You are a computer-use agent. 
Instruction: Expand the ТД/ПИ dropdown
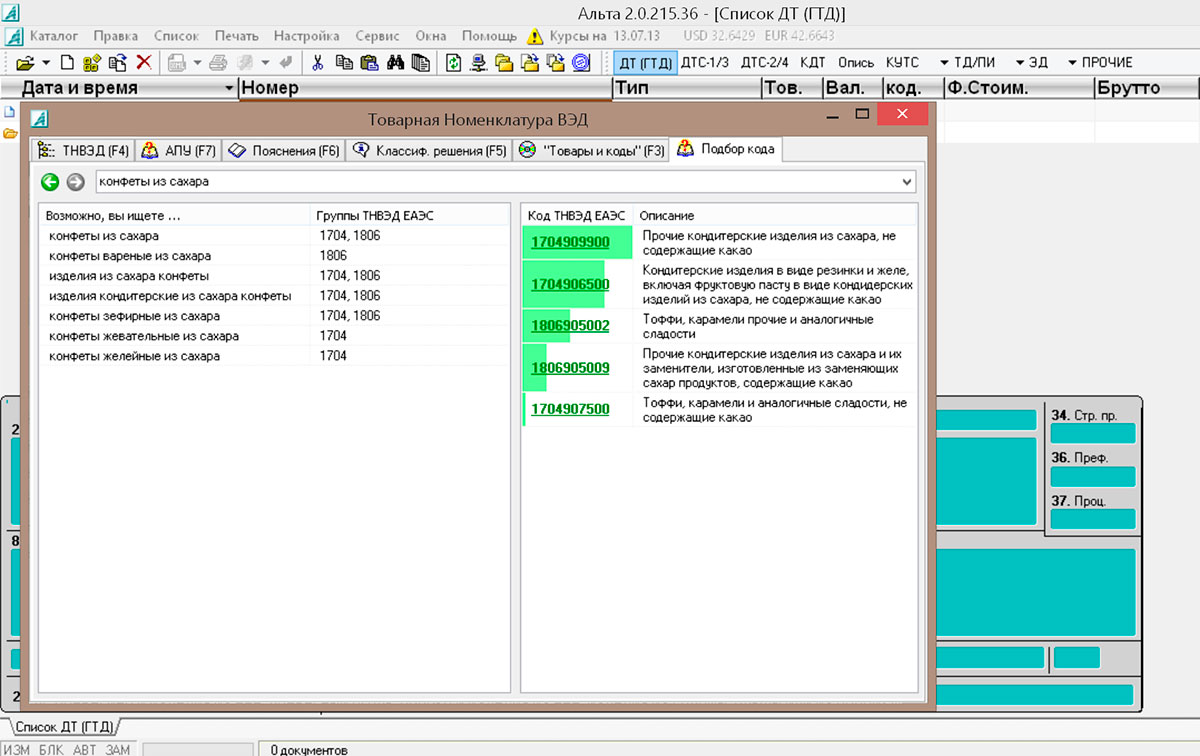tap(967, 62)
